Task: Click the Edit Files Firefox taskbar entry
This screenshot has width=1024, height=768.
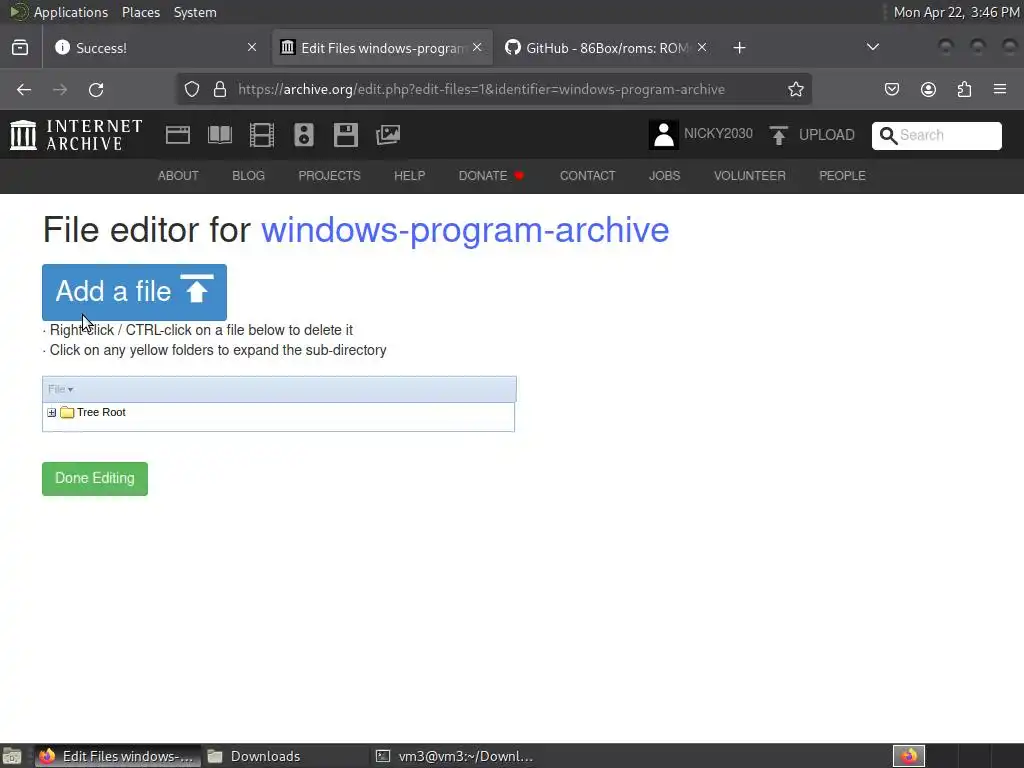Action: click(x=118, y=756)
